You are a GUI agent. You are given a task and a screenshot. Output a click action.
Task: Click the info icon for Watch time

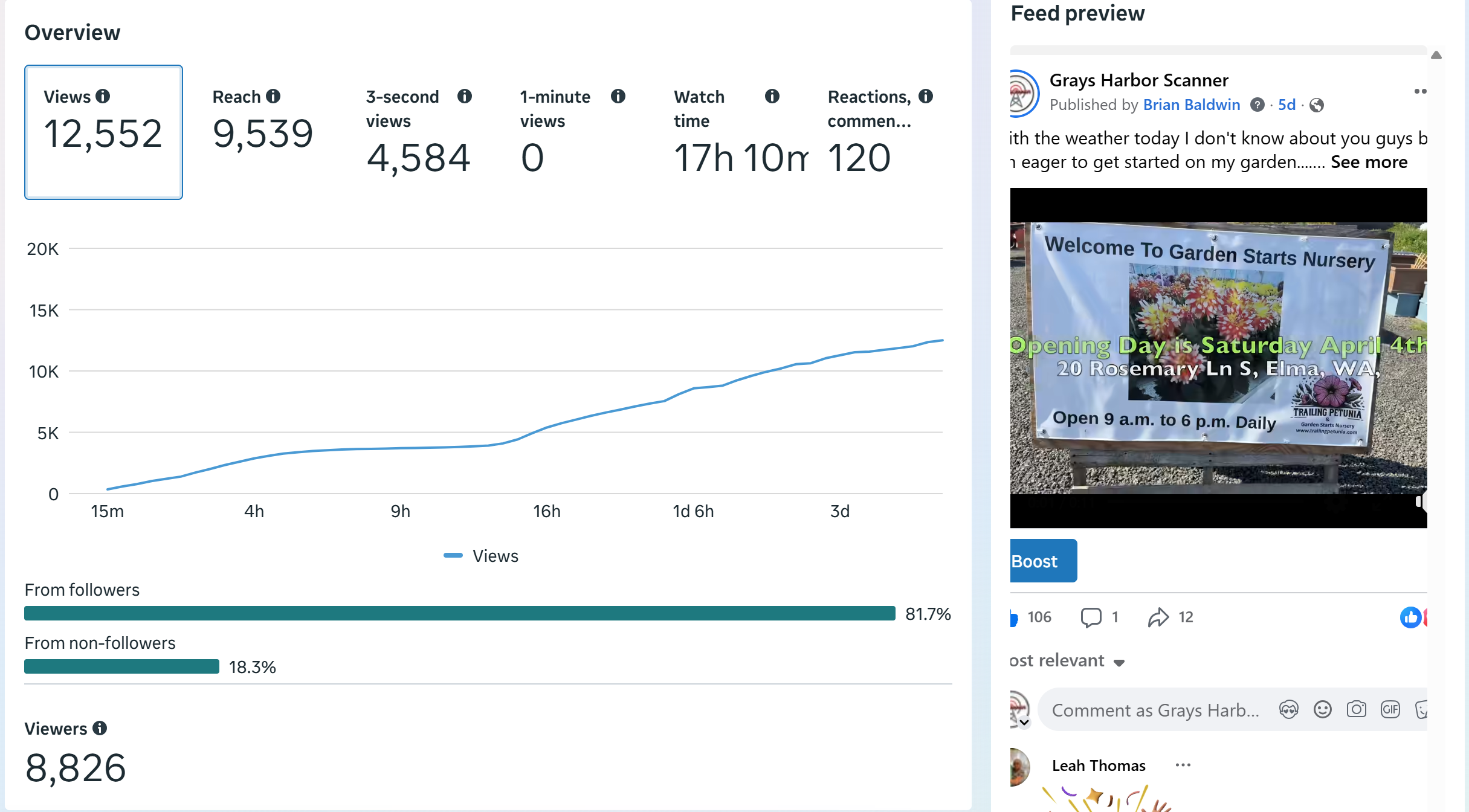click(x=772, y=96)
